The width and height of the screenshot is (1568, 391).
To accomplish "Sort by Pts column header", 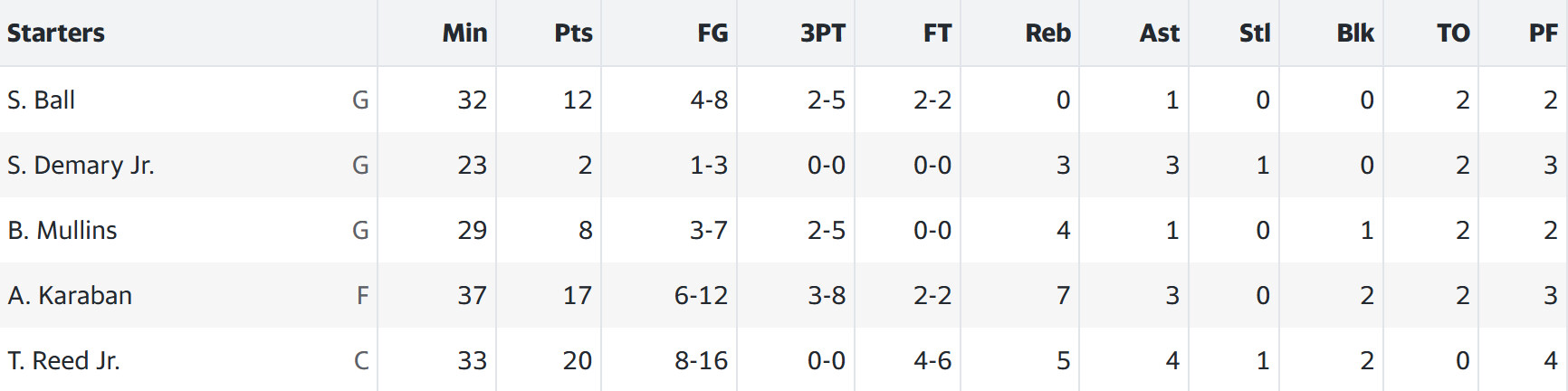I will pos(573,33).
